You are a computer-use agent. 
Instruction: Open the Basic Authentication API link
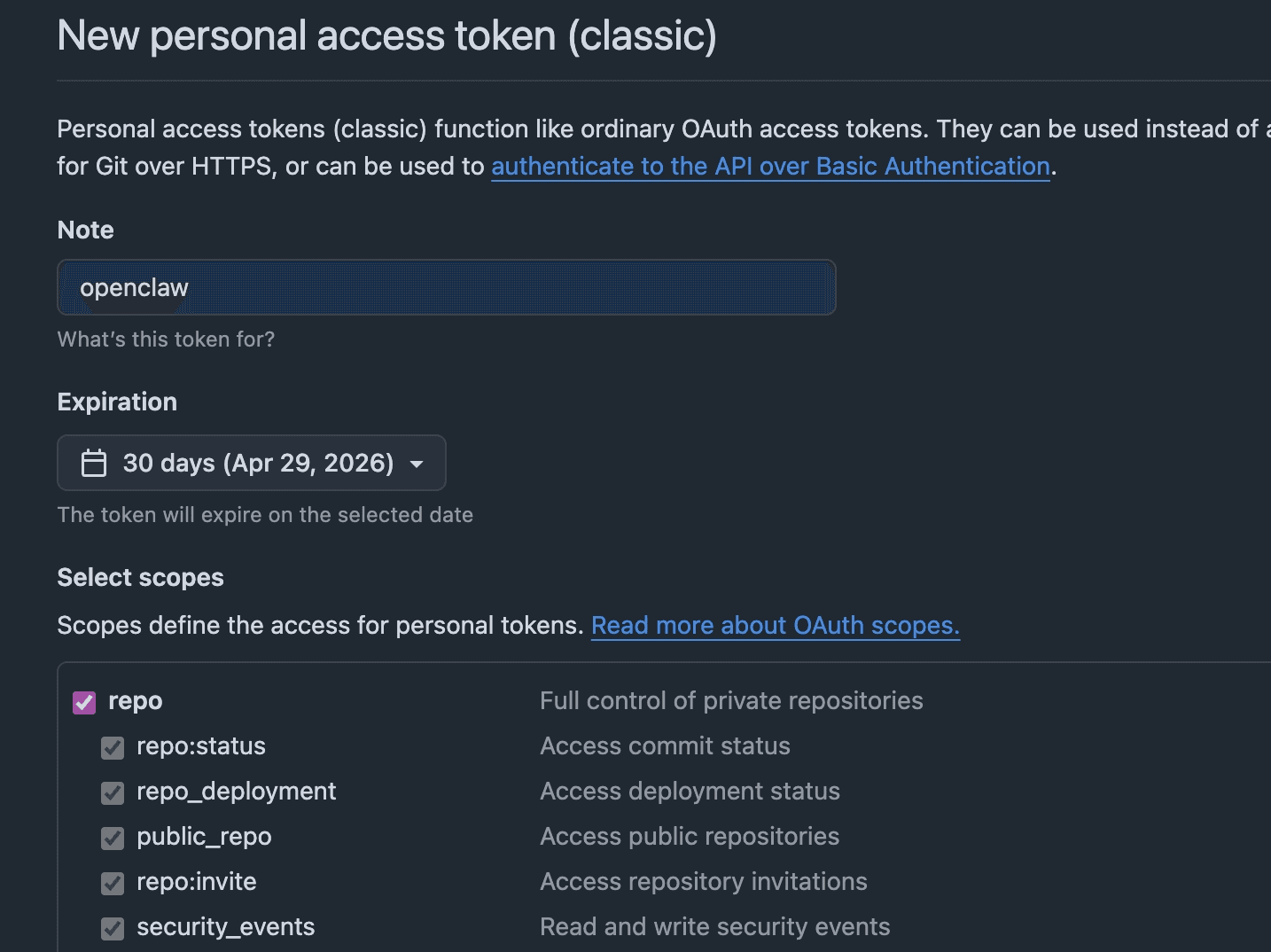click(x=770, y=167)
